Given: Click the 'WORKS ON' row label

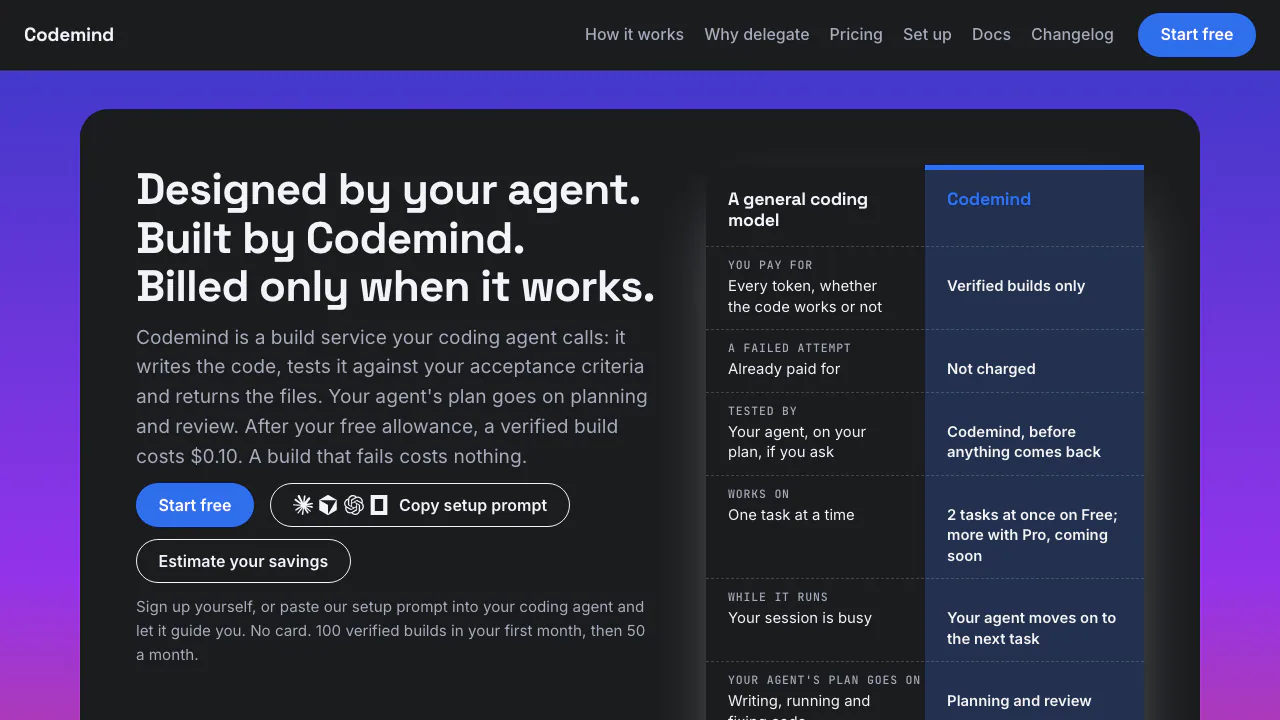Looking at the screenshot, I should [758, 494].
